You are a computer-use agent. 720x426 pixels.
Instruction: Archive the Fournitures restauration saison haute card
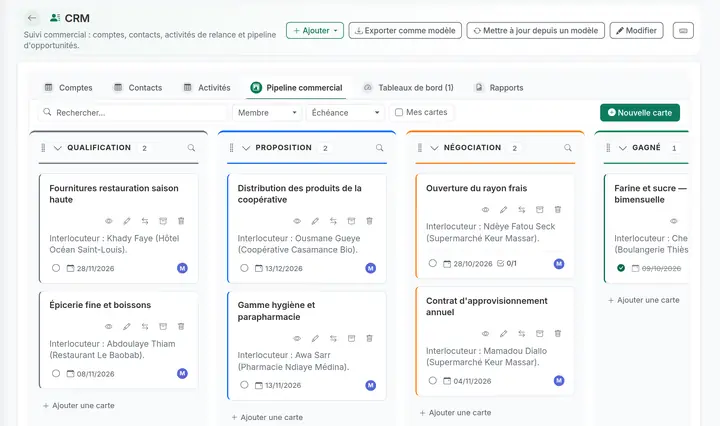tap(163, 221)
